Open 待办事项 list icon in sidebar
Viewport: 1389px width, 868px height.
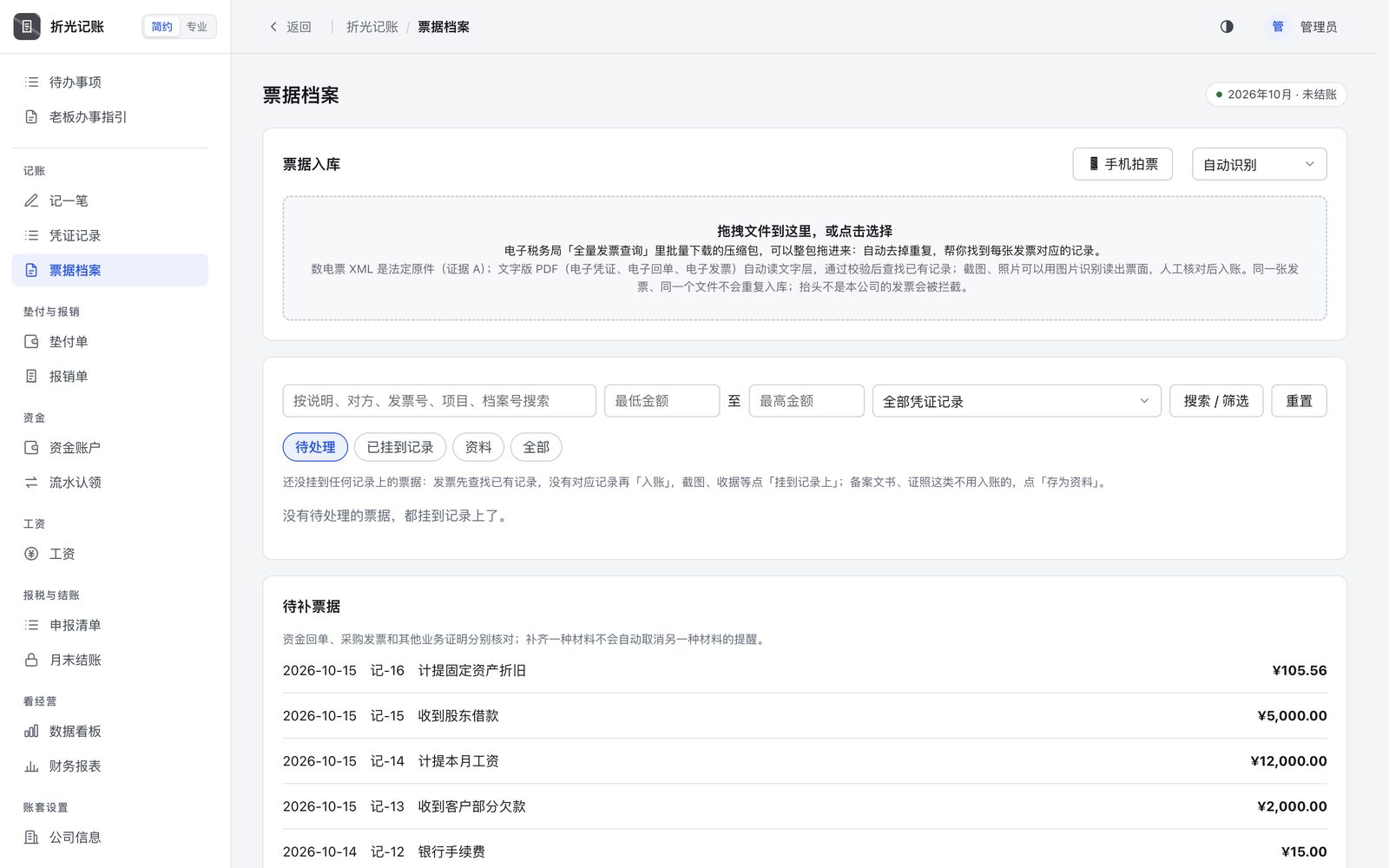[x=31, y=82]
